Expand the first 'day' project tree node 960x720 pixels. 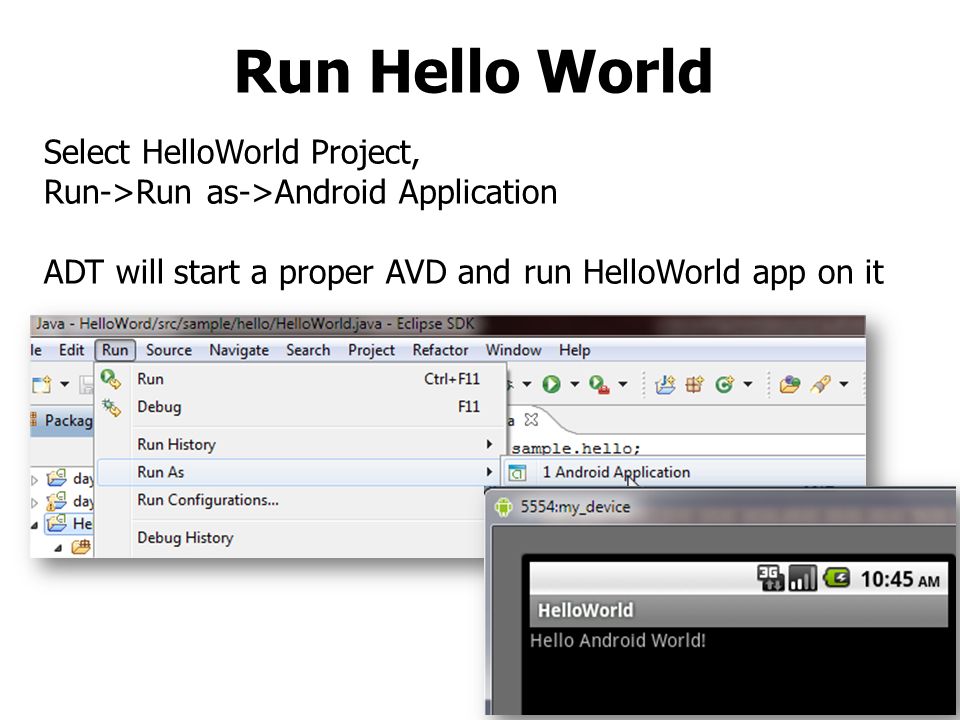[35, 480]
